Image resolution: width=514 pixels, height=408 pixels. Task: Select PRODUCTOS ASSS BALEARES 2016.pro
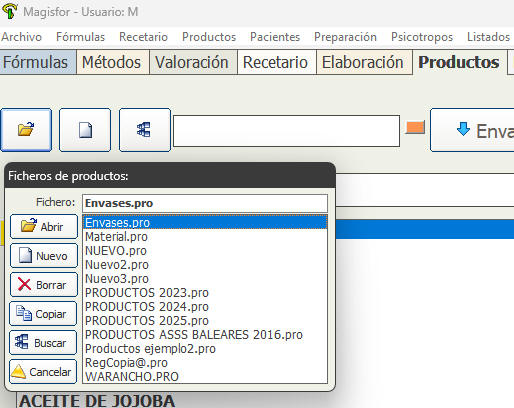point(205,335)
